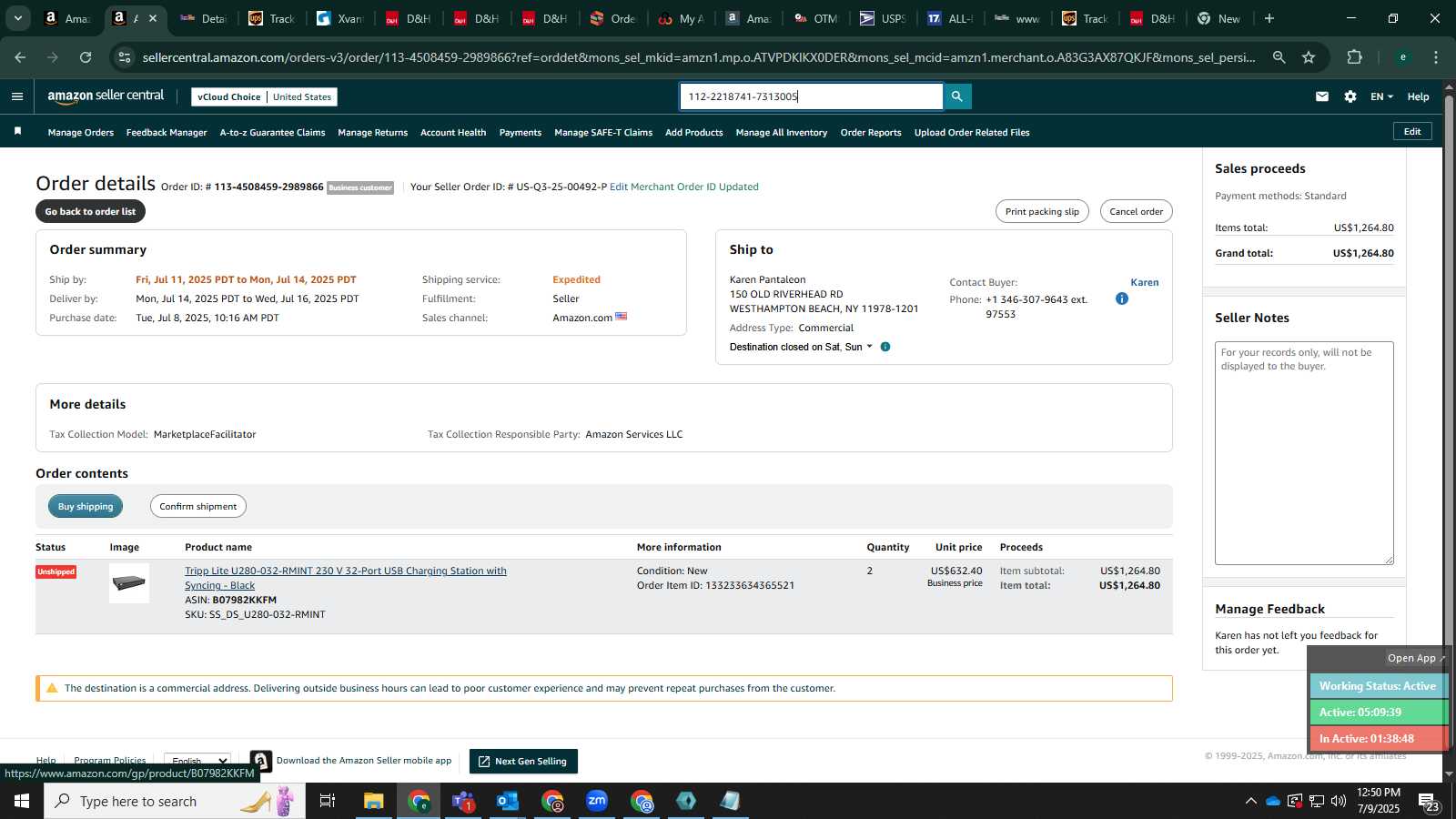Click the blue search magnifier button
Screen dimensions: 1456x819
pos(957,96)
